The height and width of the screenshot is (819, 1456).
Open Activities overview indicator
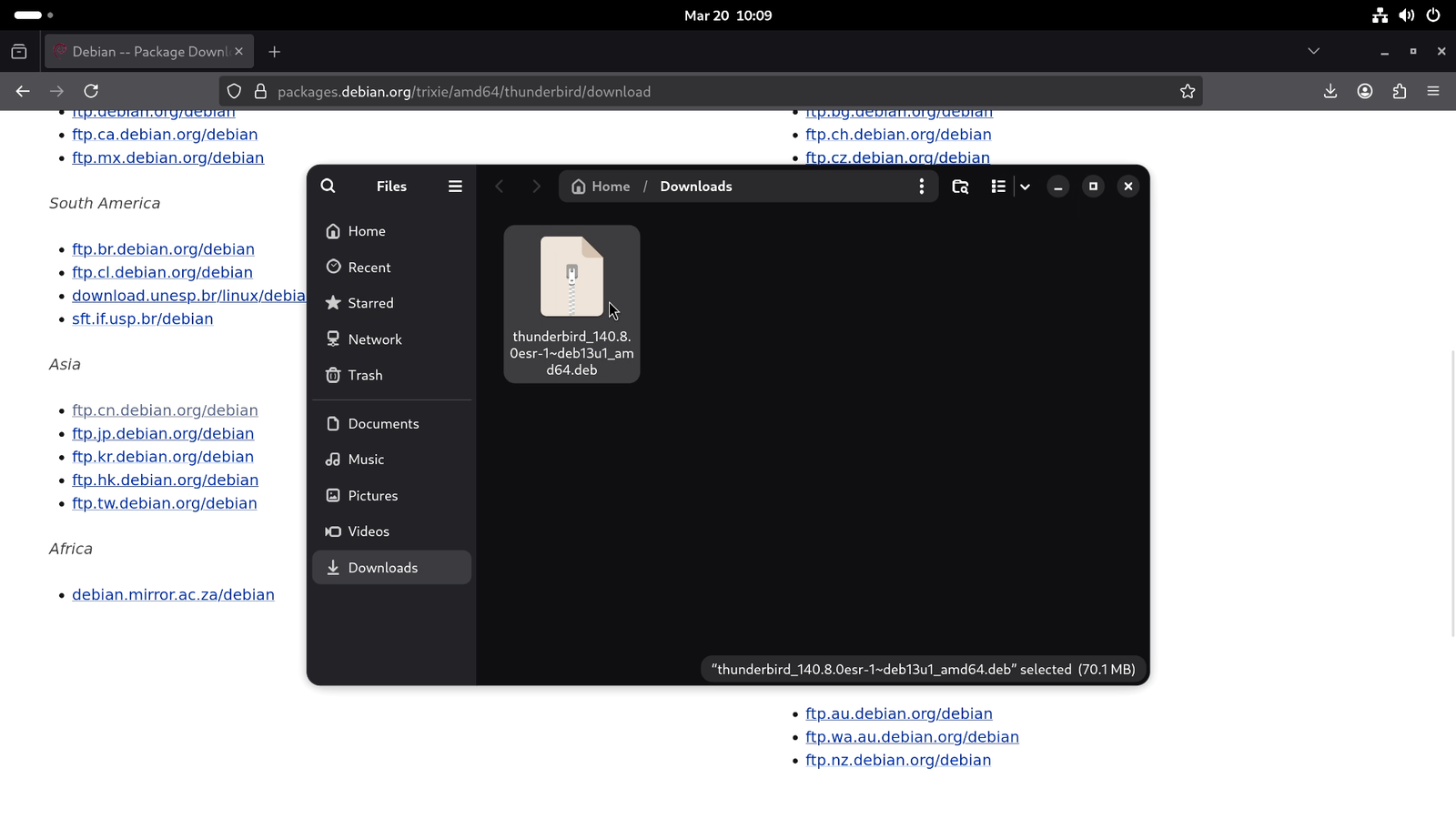[x=34, y=15]
